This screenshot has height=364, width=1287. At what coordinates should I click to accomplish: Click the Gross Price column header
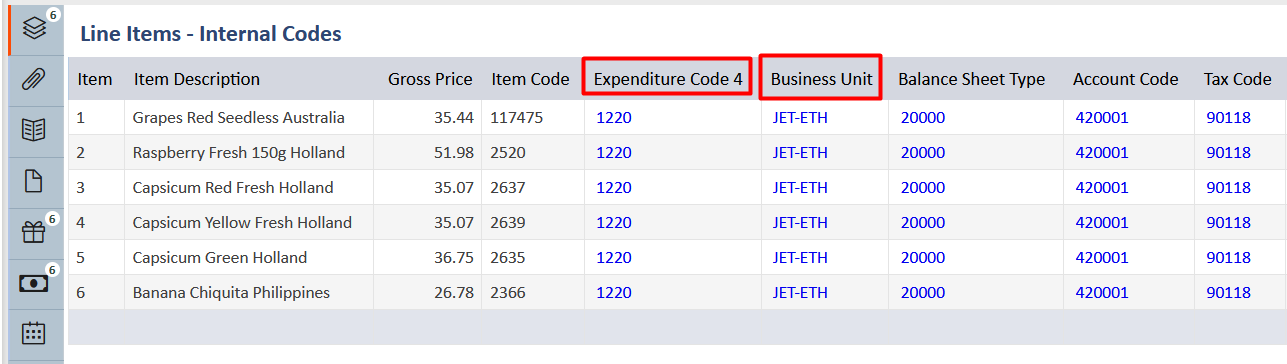(430, 79)
